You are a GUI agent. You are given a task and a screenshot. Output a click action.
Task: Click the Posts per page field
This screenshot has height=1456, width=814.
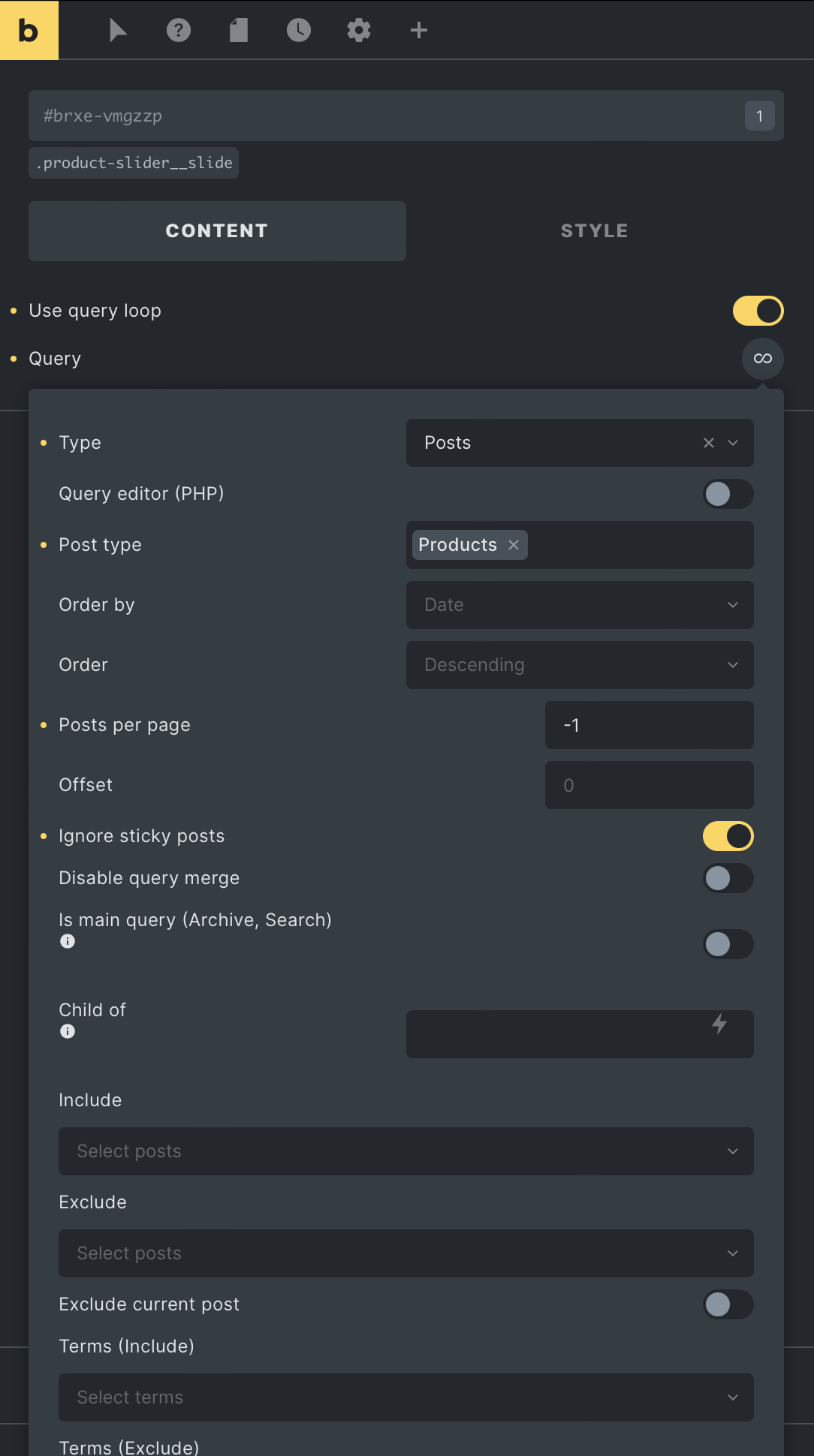pos(650,725)
